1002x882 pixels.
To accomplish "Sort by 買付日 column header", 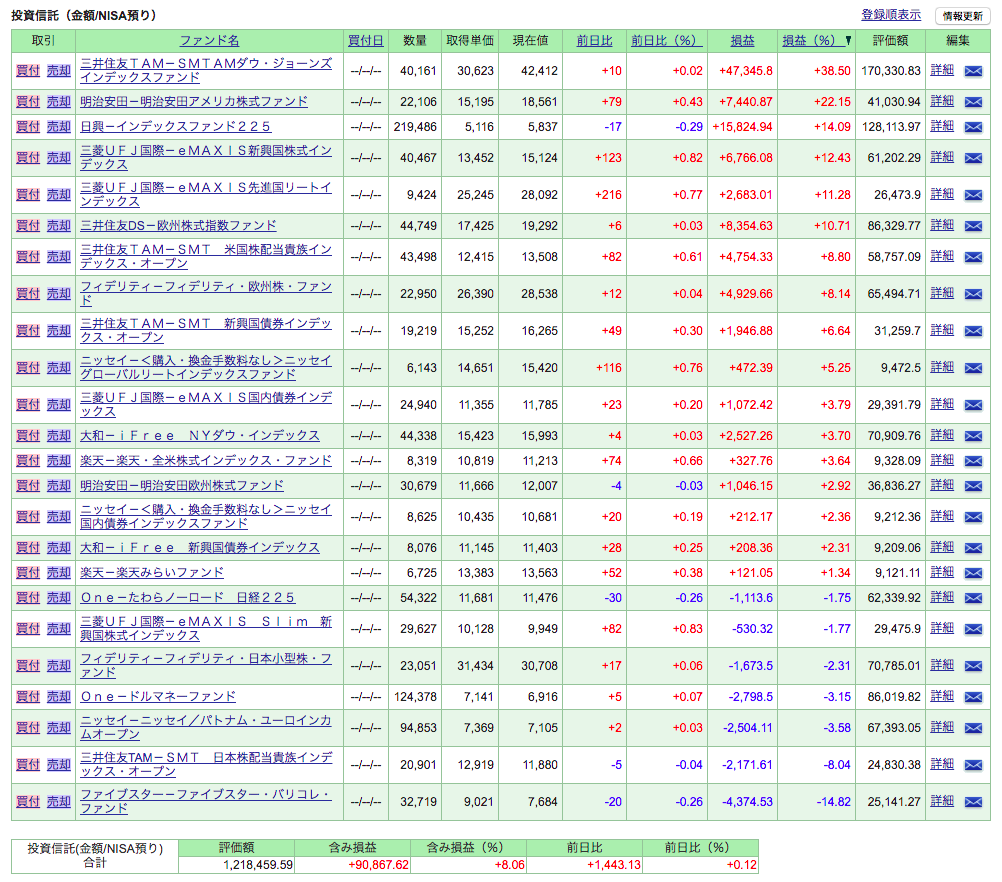I will (366, 41).
